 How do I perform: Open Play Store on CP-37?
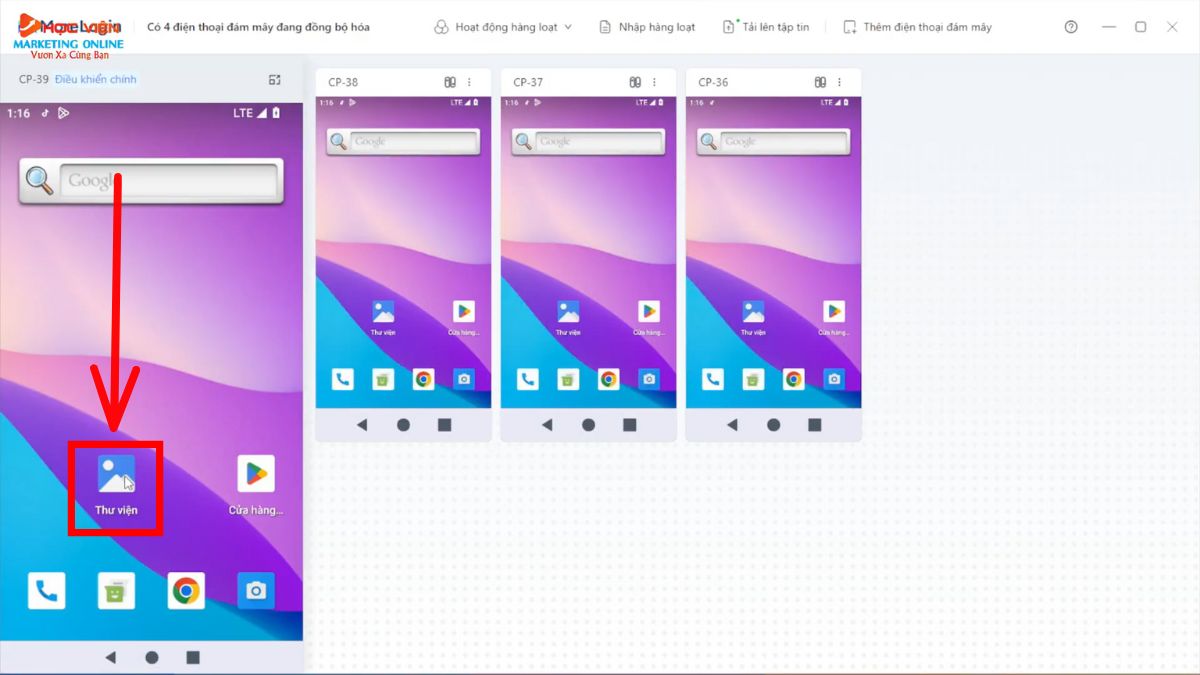click(x=649, y=311)
